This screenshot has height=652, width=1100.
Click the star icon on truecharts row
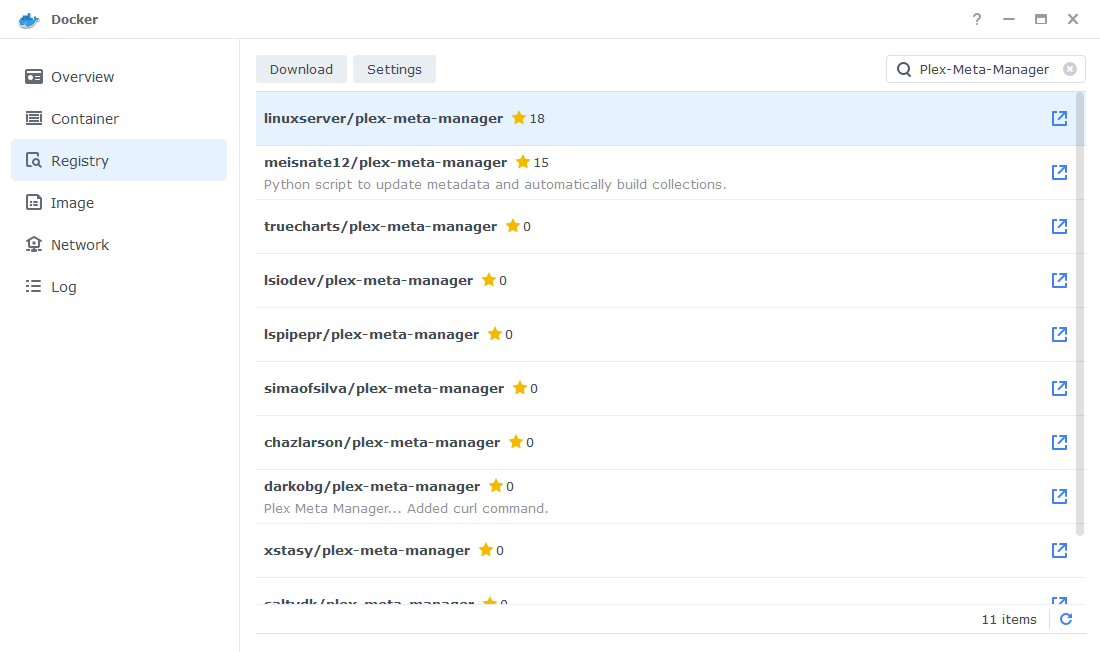[x=513, y=225]
